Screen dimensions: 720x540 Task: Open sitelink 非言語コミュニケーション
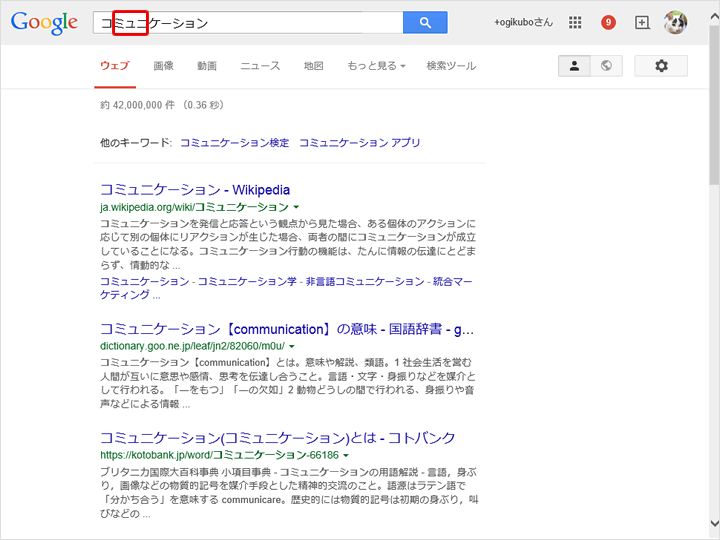pos(365,281)
